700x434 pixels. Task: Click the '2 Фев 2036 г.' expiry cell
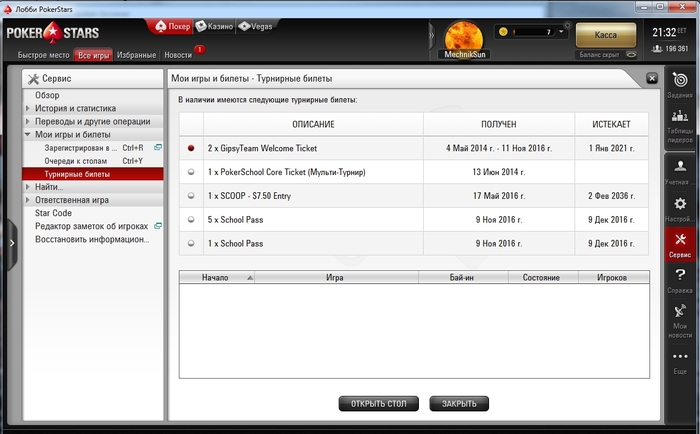coord(611,196)
